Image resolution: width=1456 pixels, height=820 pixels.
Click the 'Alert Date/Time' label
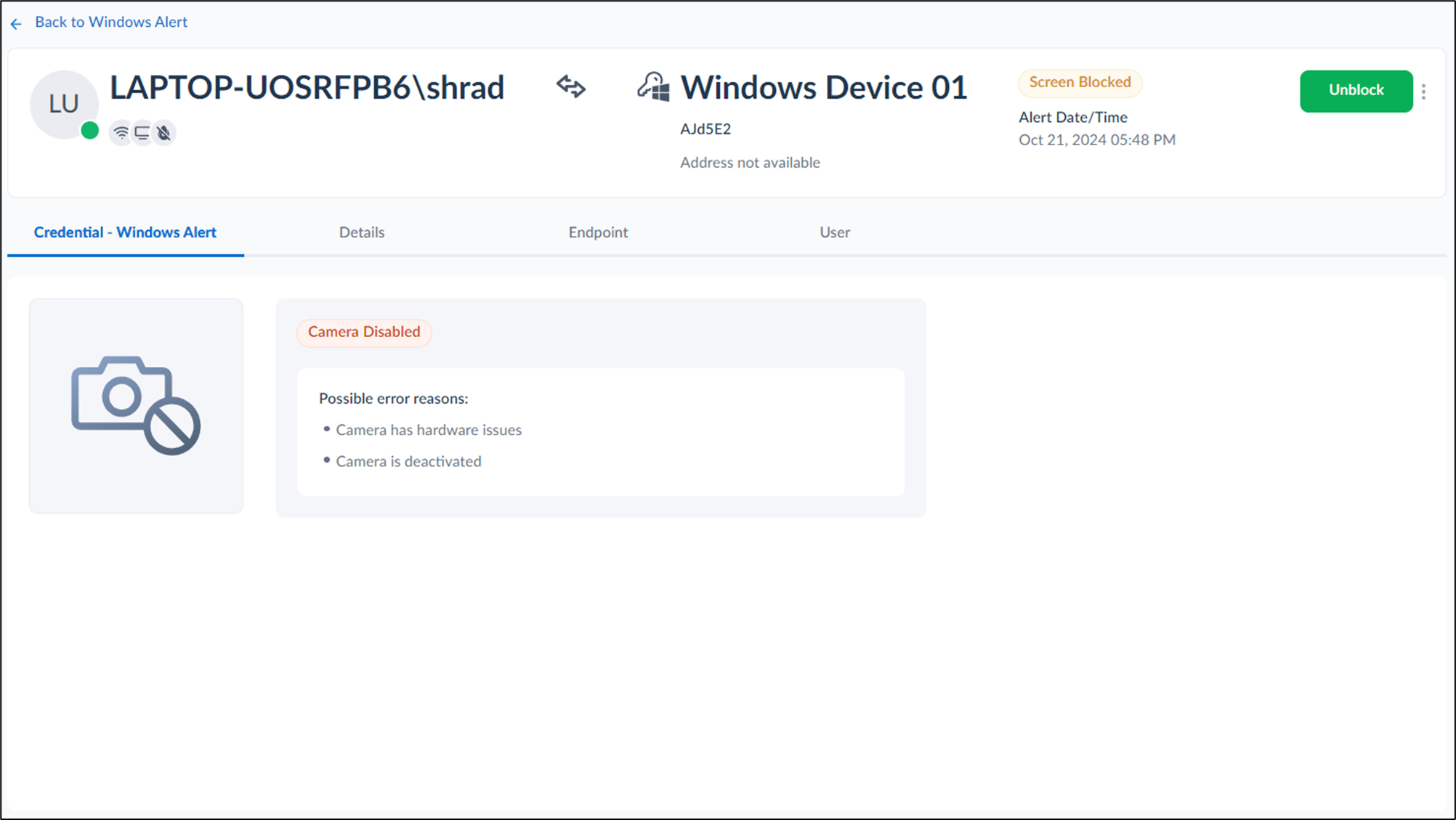(1073, 118)
